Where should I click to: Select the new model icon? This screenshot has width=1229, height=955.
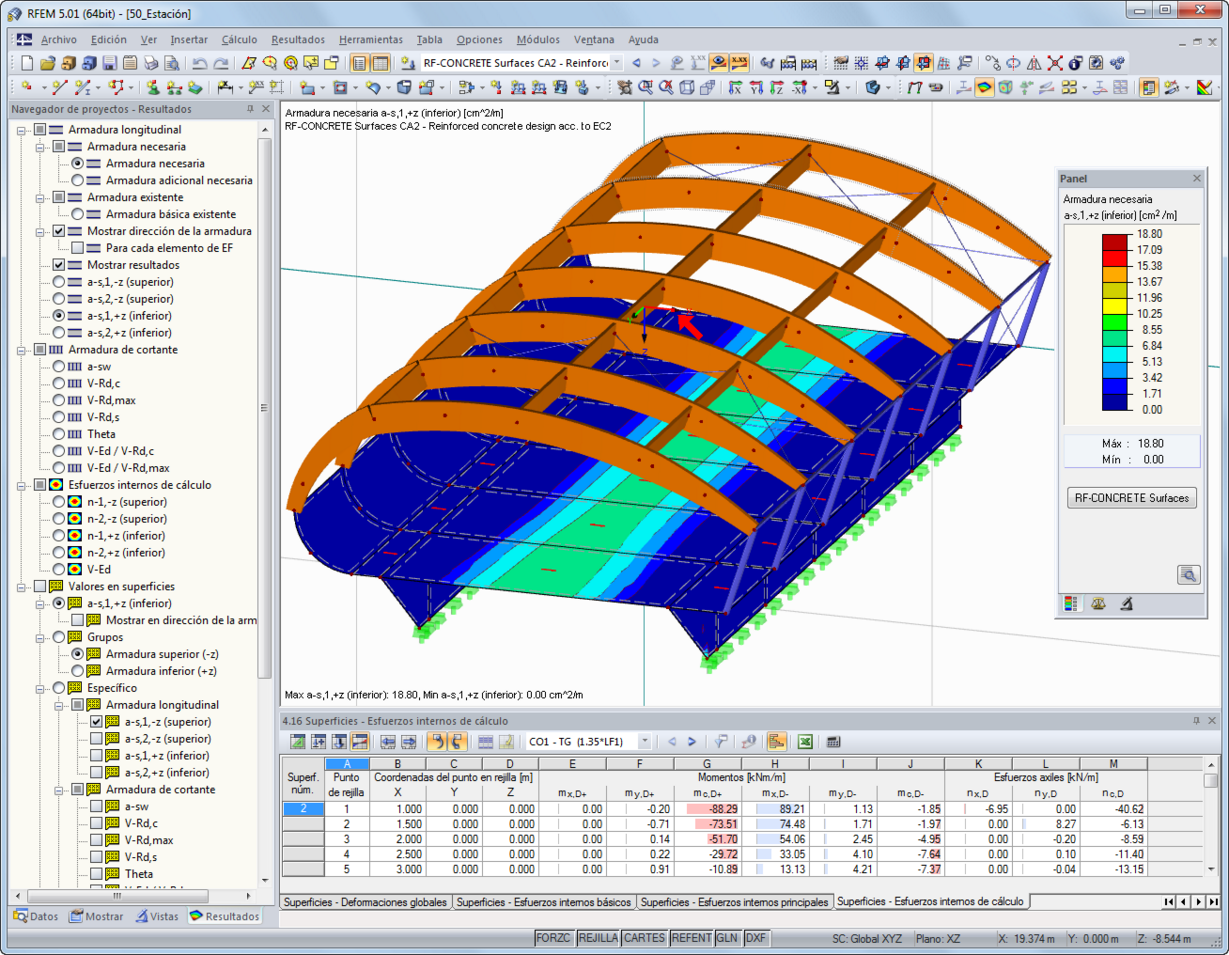pyautogui.click(x=27, y=62)
